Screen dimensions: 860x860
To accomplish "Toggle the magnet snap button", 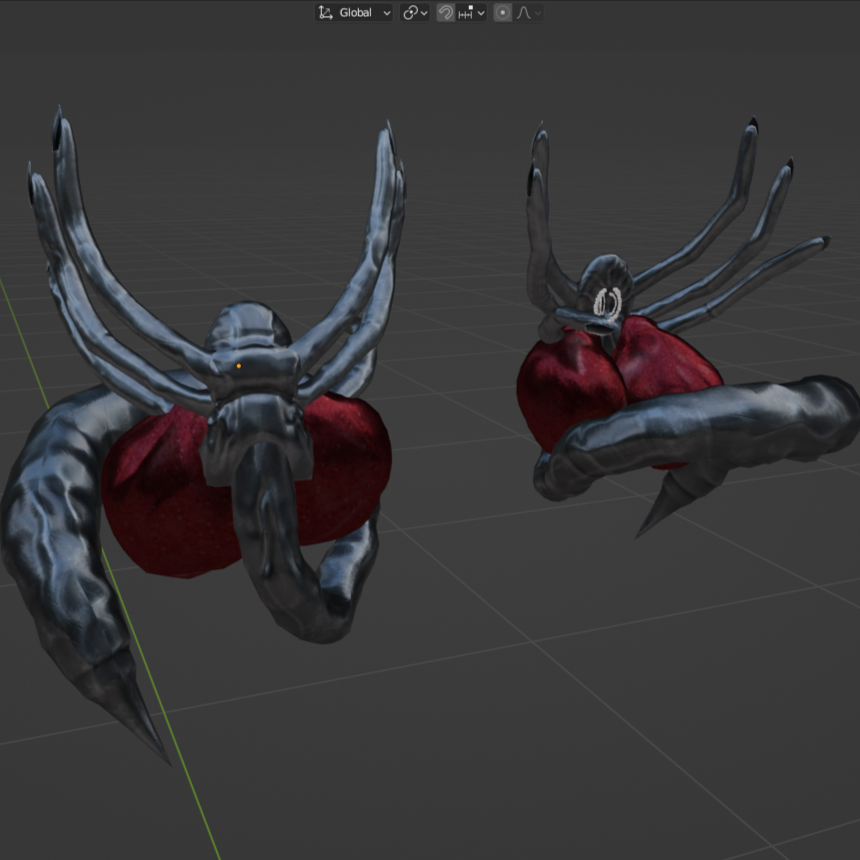I will click(445, 13).
